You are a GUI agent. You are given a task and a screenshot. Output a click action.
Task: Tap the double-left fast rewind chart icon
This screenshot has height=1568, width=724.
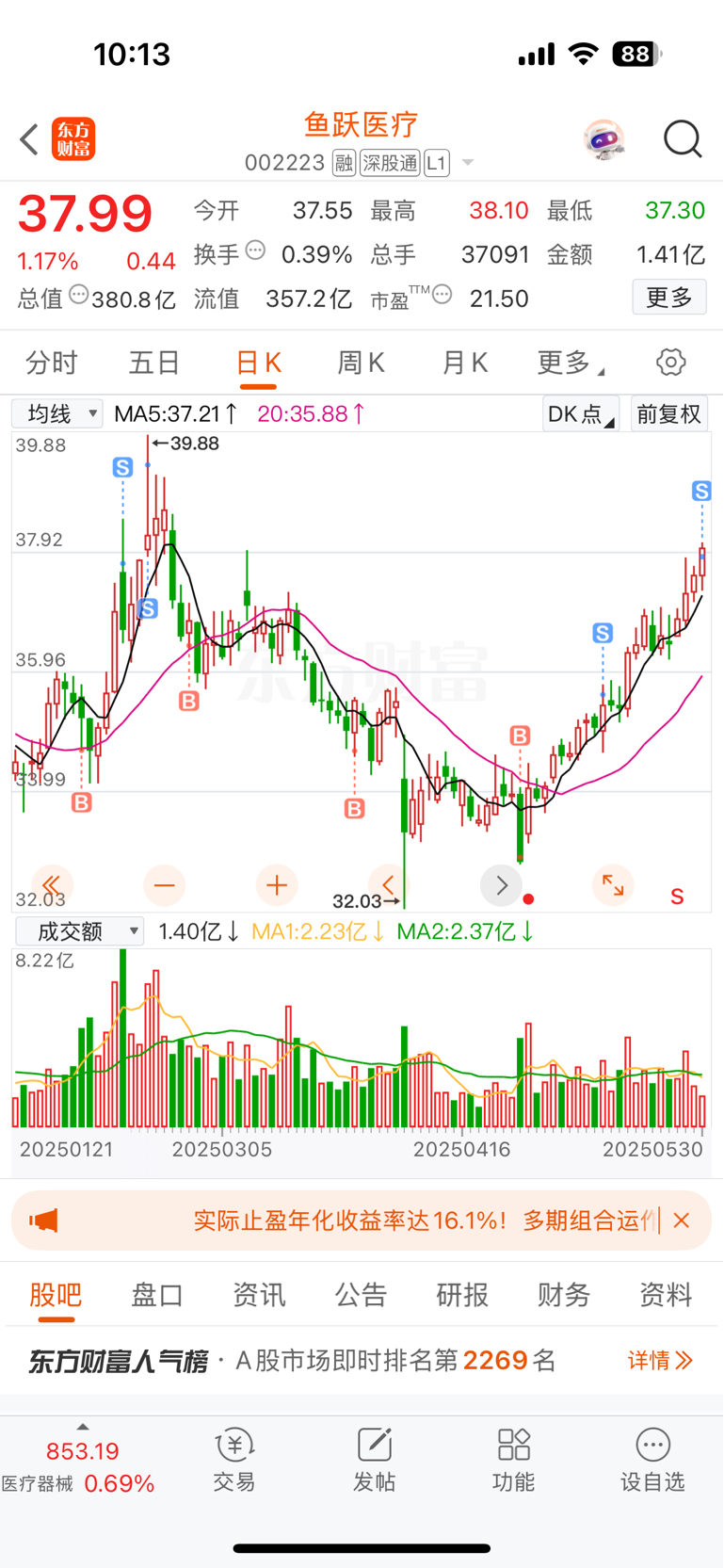52,885
